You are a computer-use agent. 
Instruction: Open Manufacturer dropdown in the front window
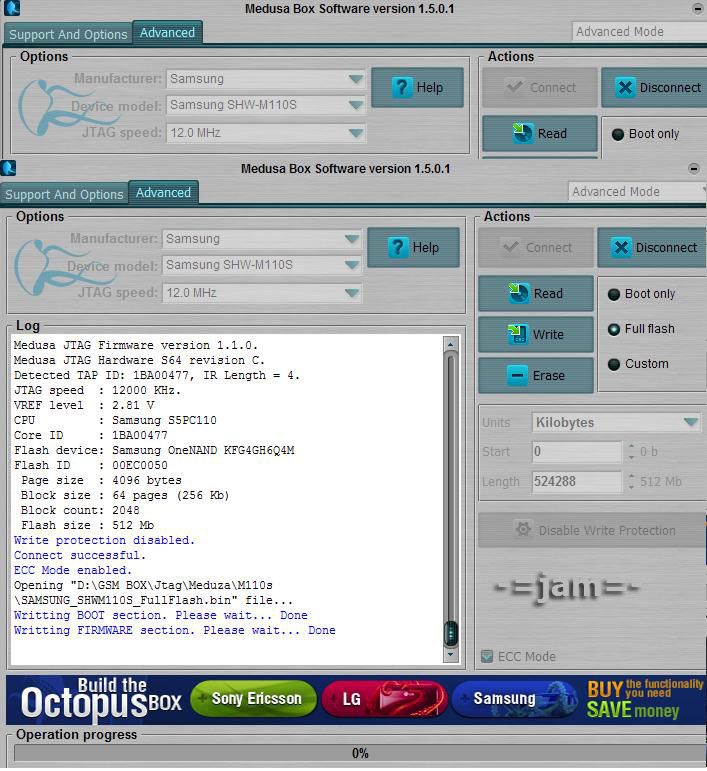(262, 239)
